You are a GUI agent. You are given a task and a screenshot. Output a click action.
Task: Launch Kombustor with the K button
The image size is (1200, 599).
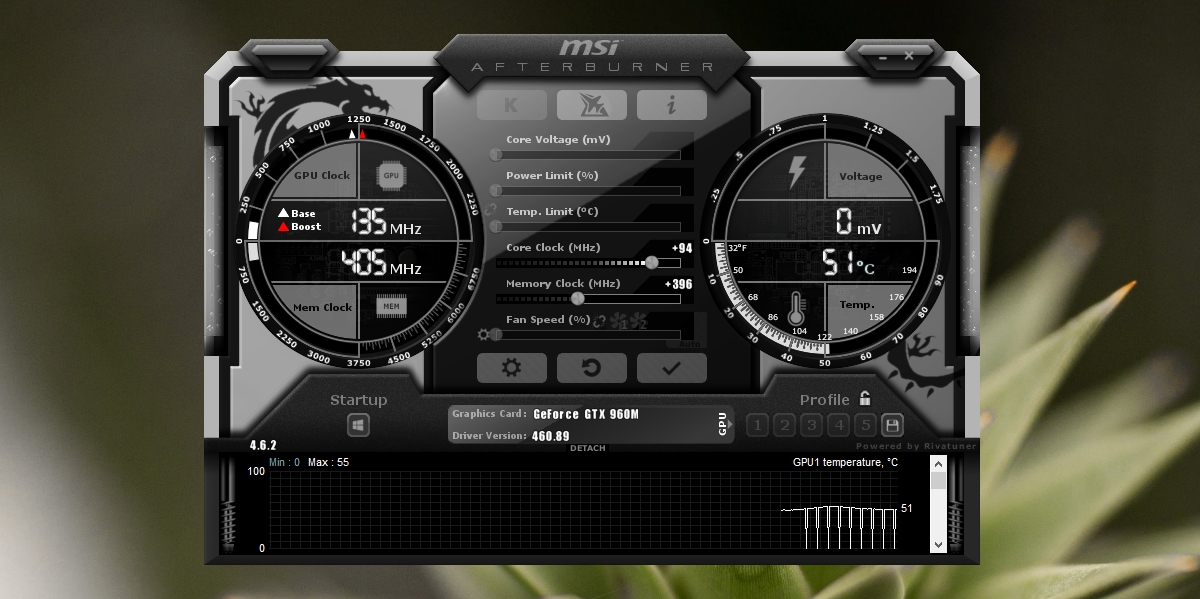(512, 105)
